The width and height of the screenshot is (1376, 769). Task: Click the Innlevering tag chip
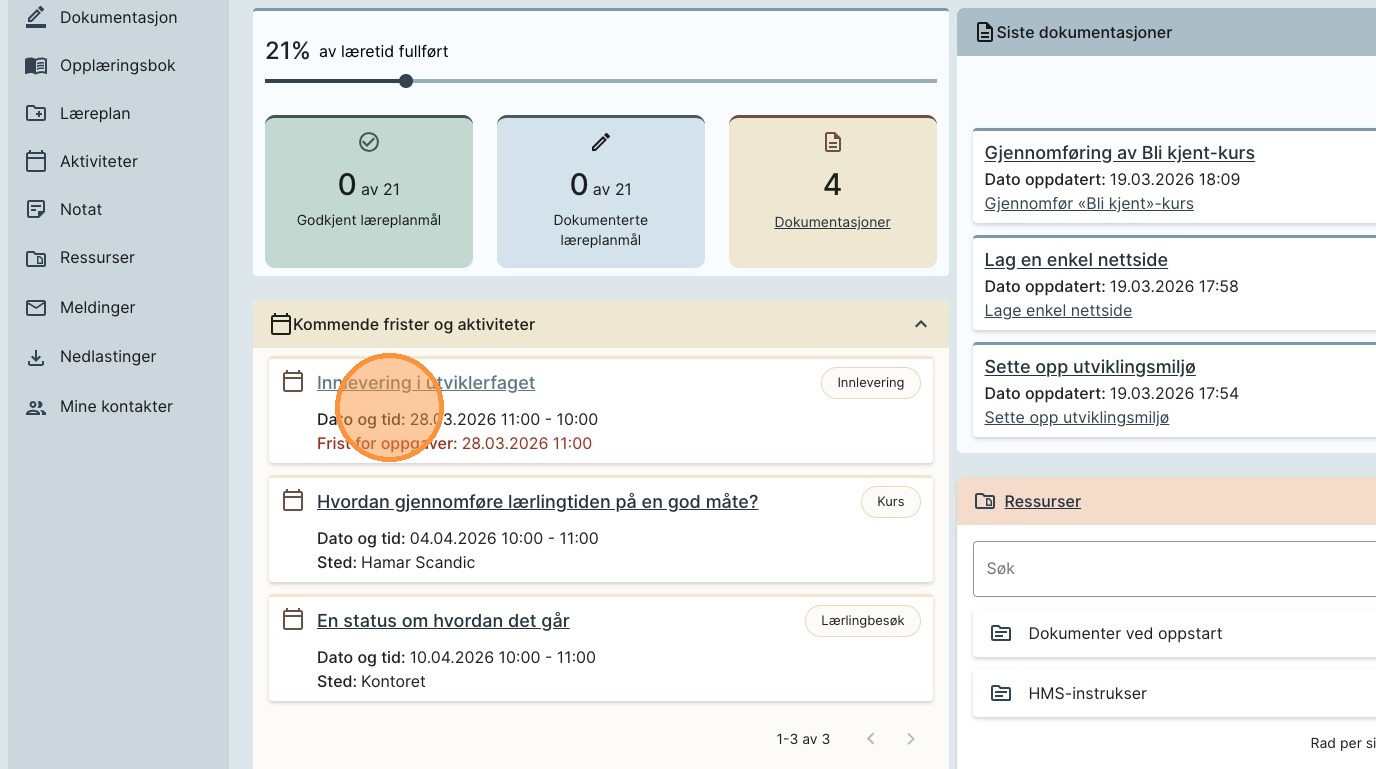[870, 383]
